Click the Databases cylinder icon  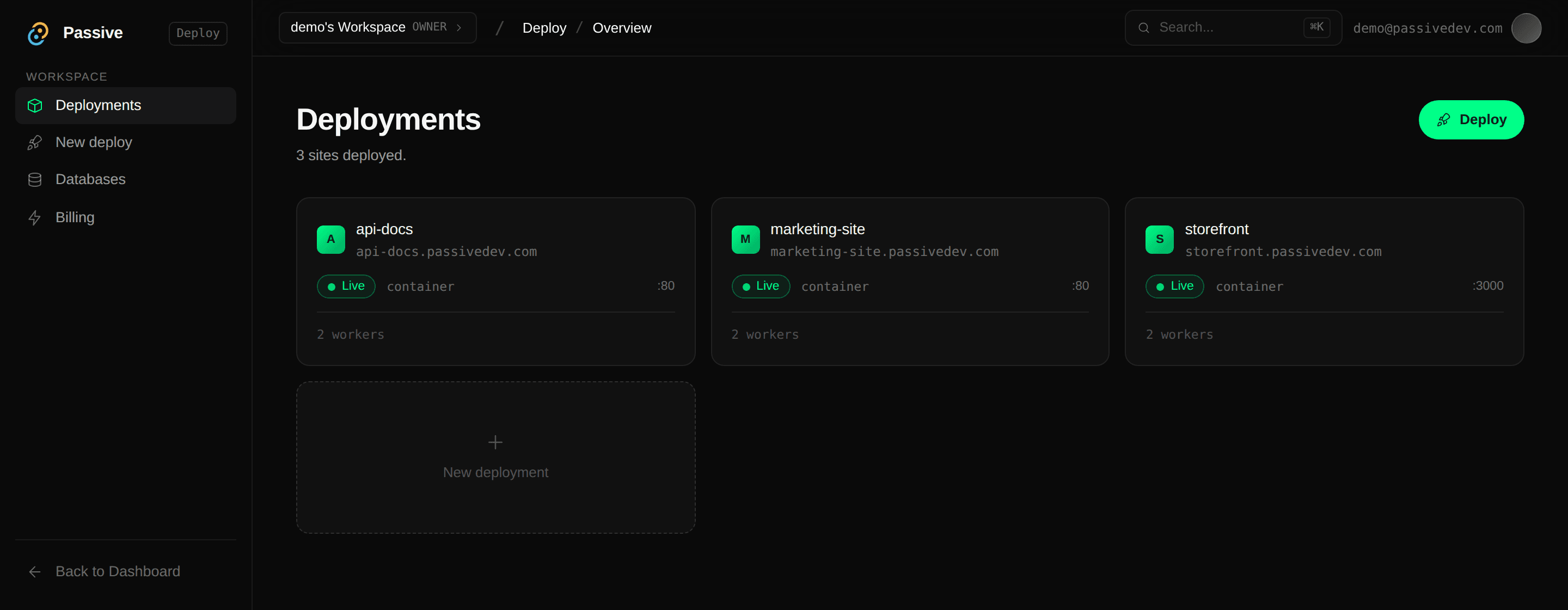pos(35,180)
